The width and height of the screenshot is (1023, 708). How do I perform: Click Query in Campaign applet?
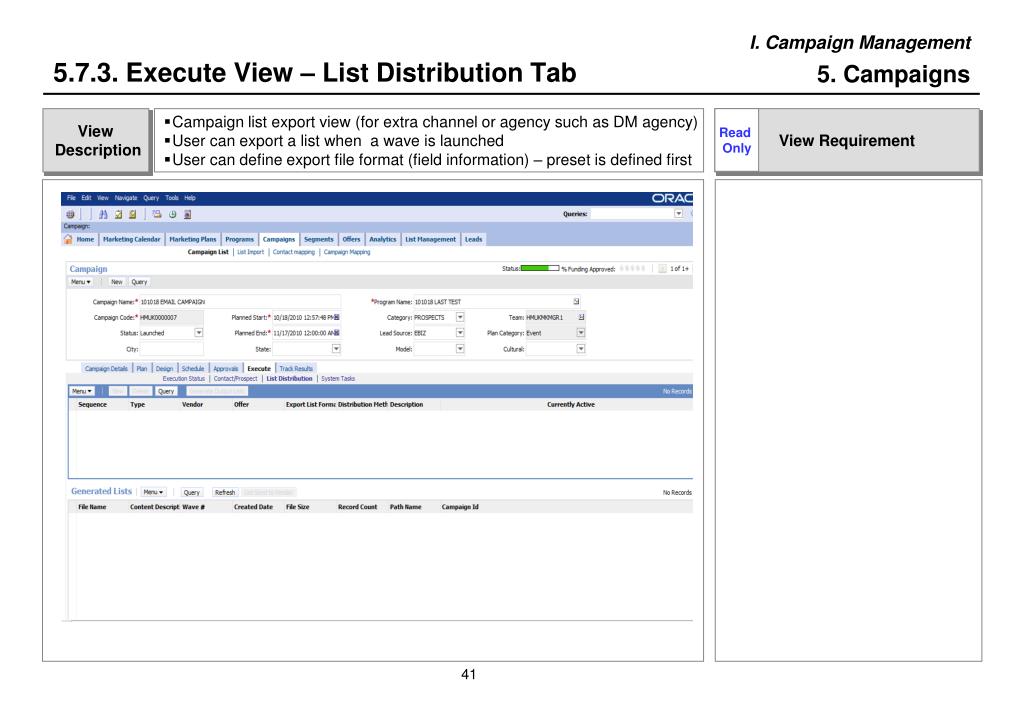click(139, 282)
